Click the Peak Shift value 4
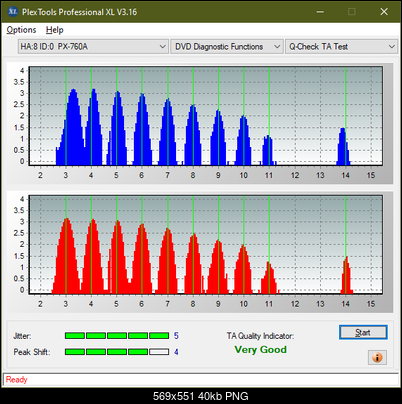402x404 pixels. (x=176, y=352)
